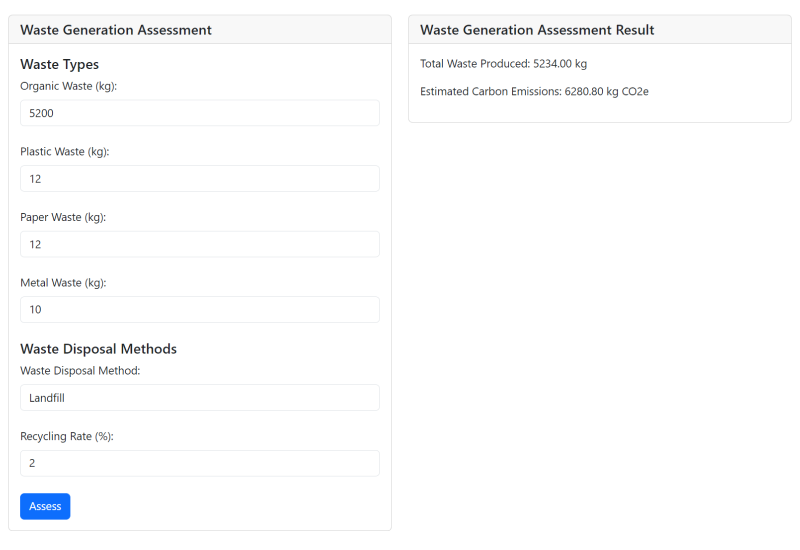Click the Landfill option shown in the dropdown
This screenshot has width=800, height=550.
click(x=47, y=398)
